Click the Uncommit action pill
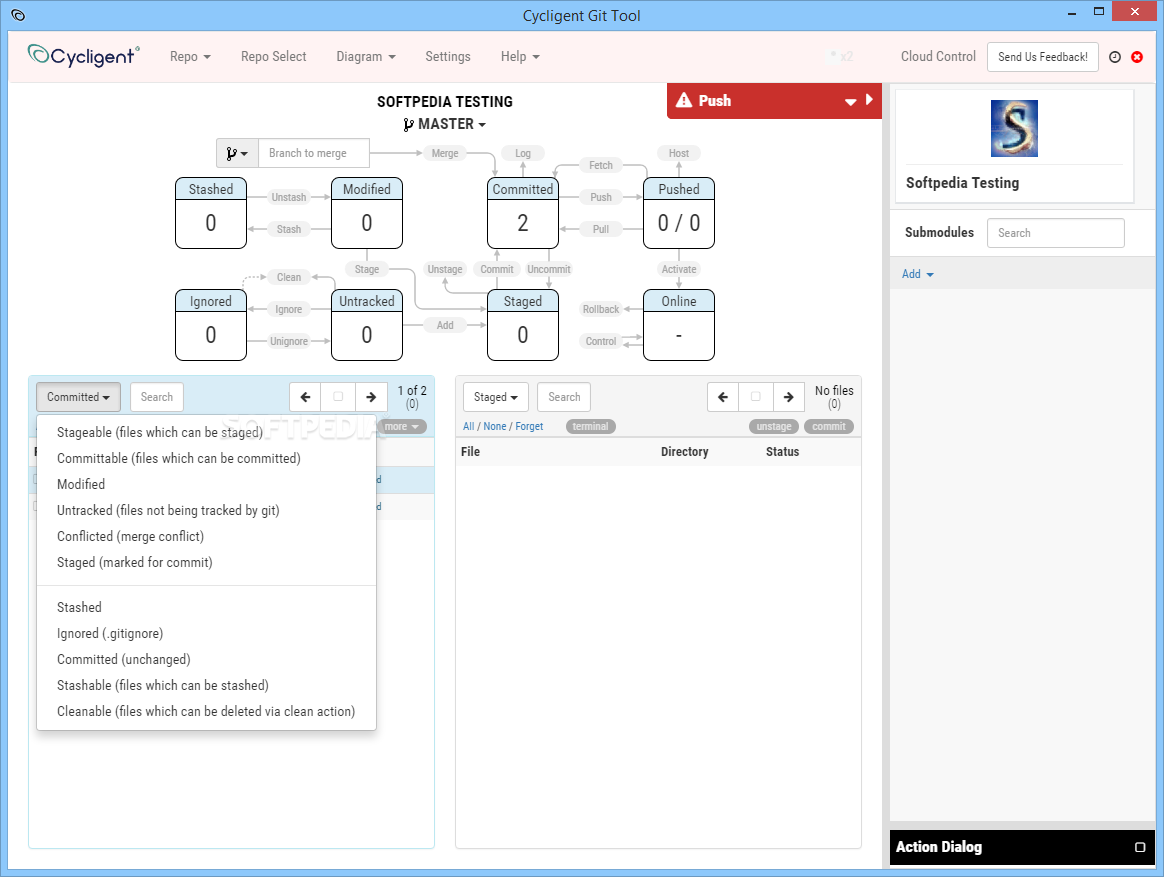1164x877 pixels. (x=549, y=269)
